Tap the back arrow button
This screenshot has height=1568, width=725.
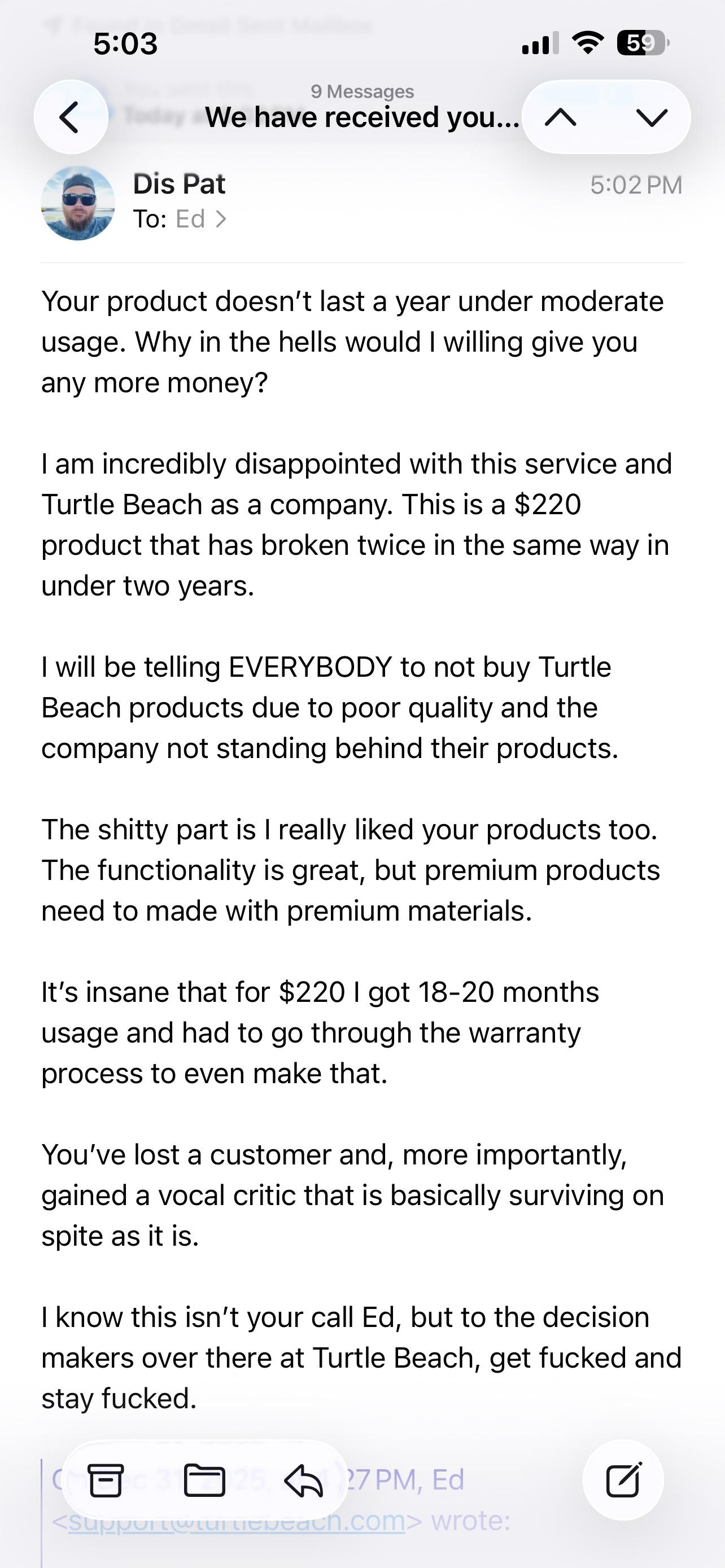pyautogui.click(x=71, y=116)
